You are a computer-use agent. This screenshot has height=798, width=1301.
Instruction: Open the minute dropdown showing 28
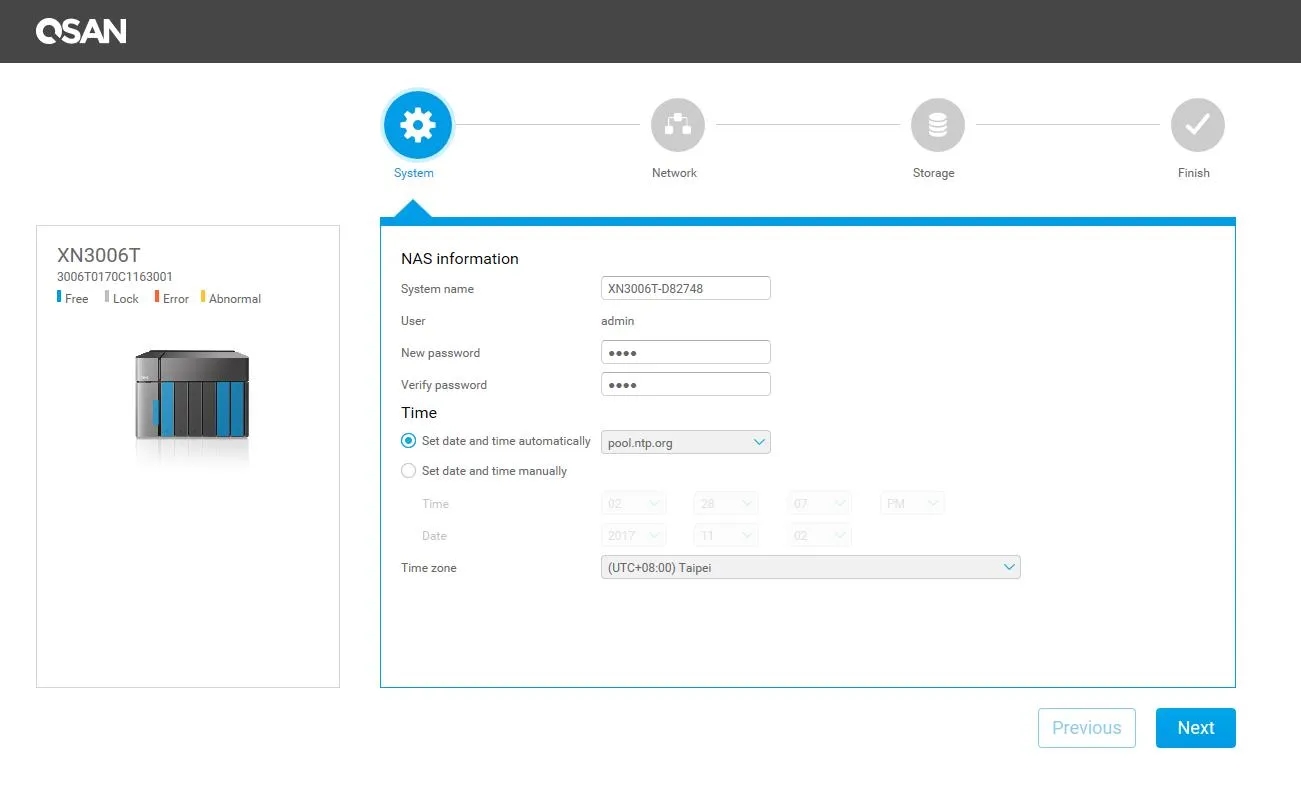(x=726, y=504)
